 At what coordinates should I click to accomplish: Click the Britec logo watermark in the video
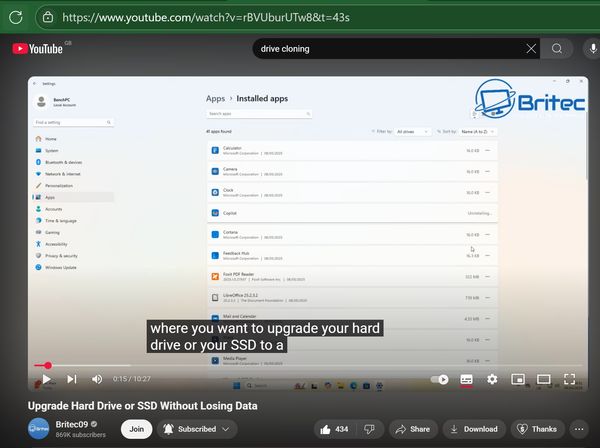pyautogui.click(x=530, y=99)
